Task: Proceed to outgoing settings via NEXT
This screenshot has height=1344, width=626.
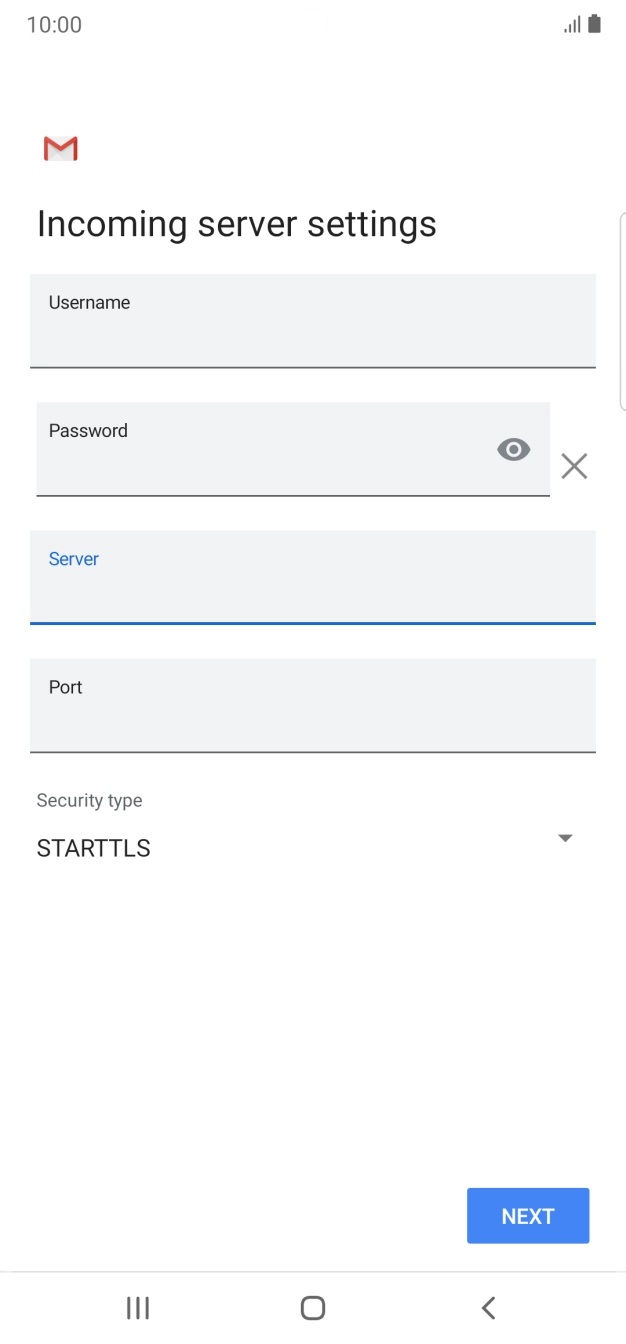Action: coord(528,1215)
